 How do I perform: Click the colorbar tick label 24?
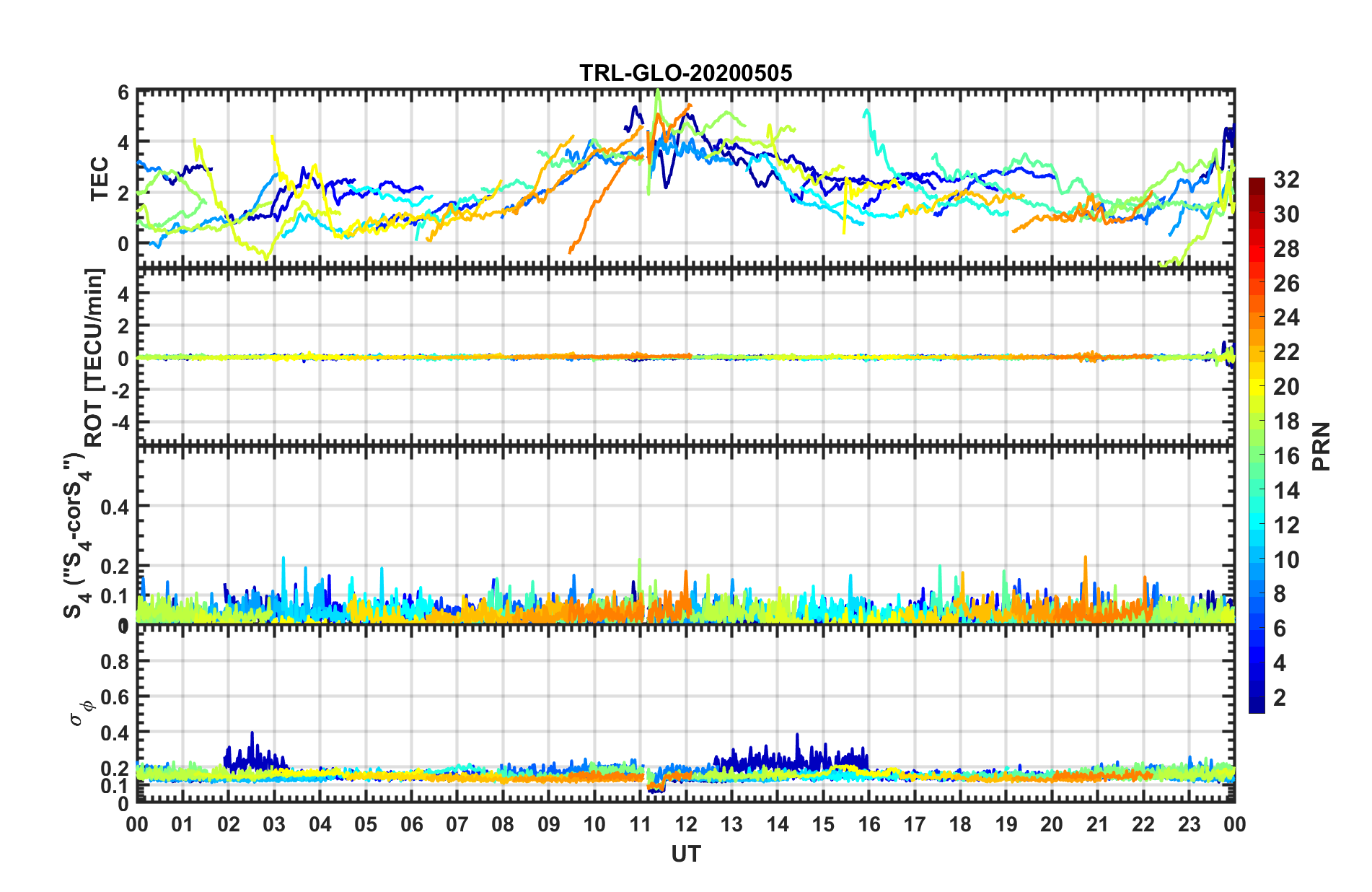(x=1286, y=318)
